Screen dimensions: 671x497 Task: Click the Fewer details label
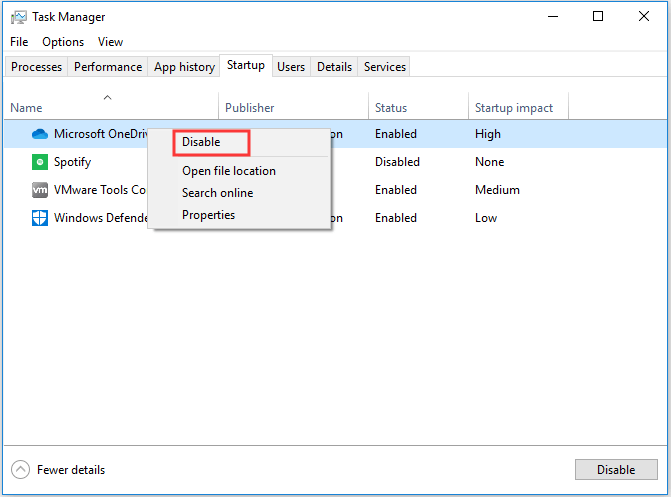click(71, 470)
